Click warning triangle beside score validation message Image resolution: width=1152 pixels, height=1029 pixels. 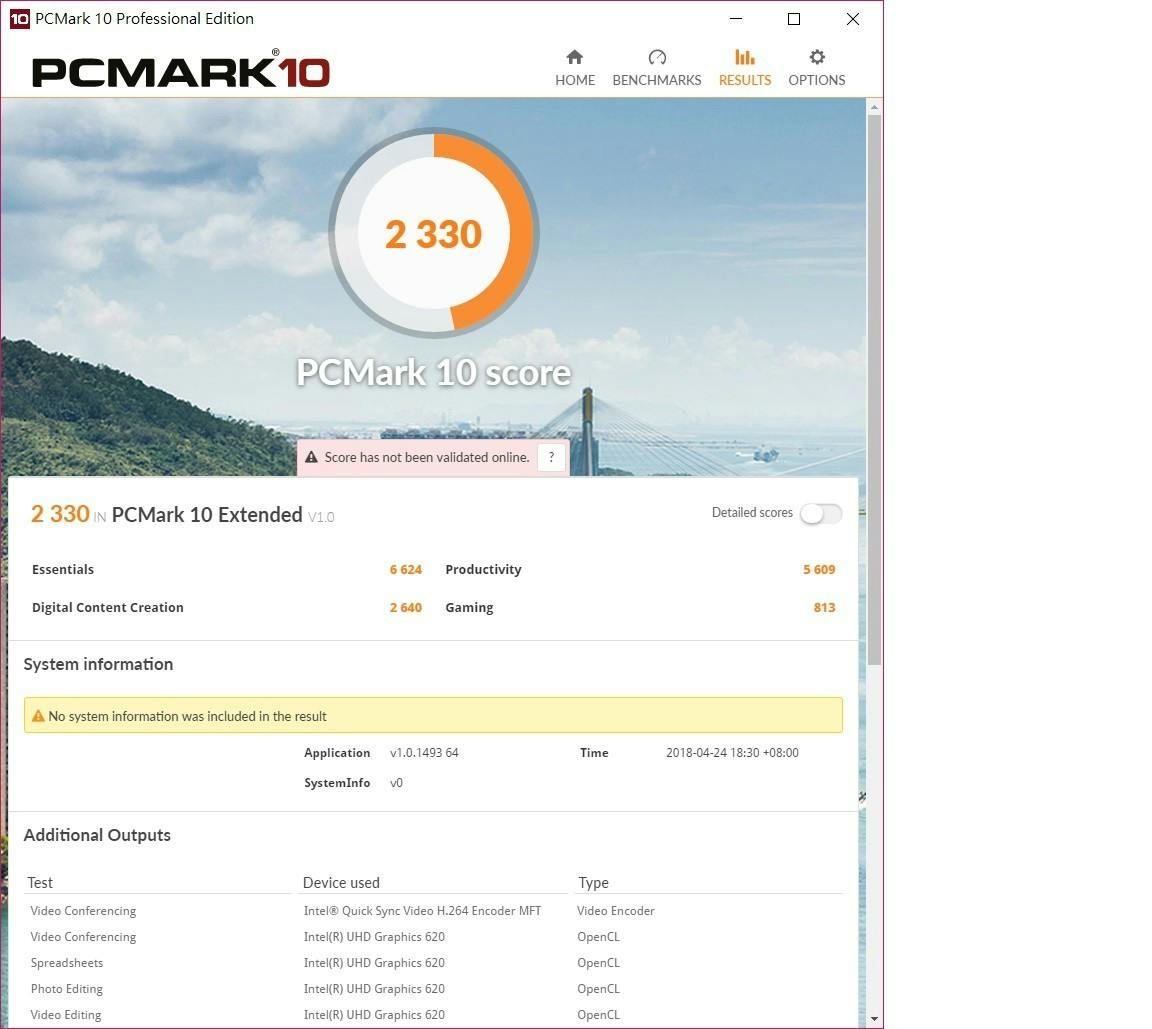pyautogui.click(x=312, y=458)
